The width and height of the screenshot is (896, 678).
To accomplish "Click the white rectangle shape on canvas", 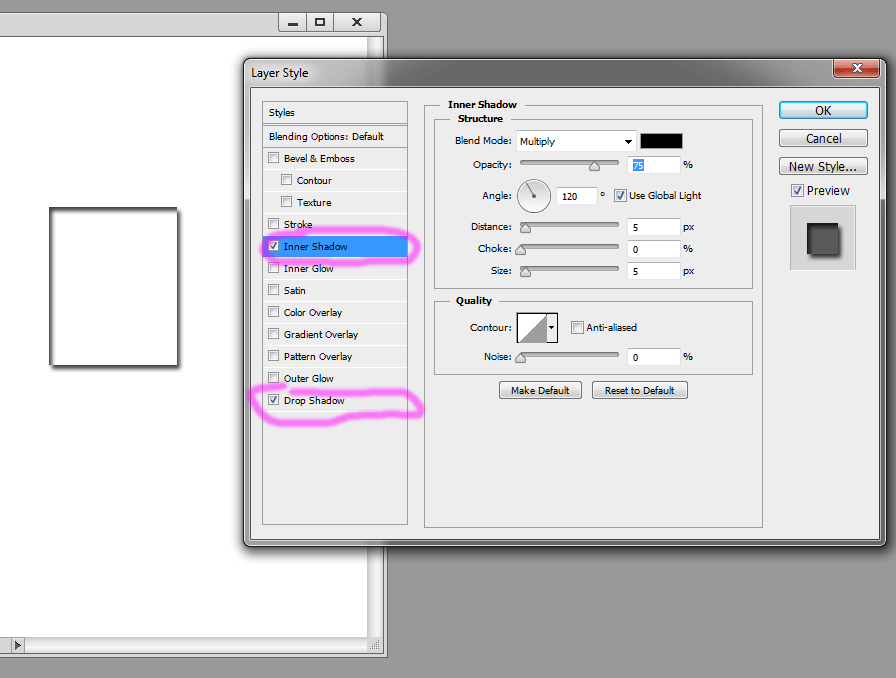I will pyautogui.click(x=114, y=286).
